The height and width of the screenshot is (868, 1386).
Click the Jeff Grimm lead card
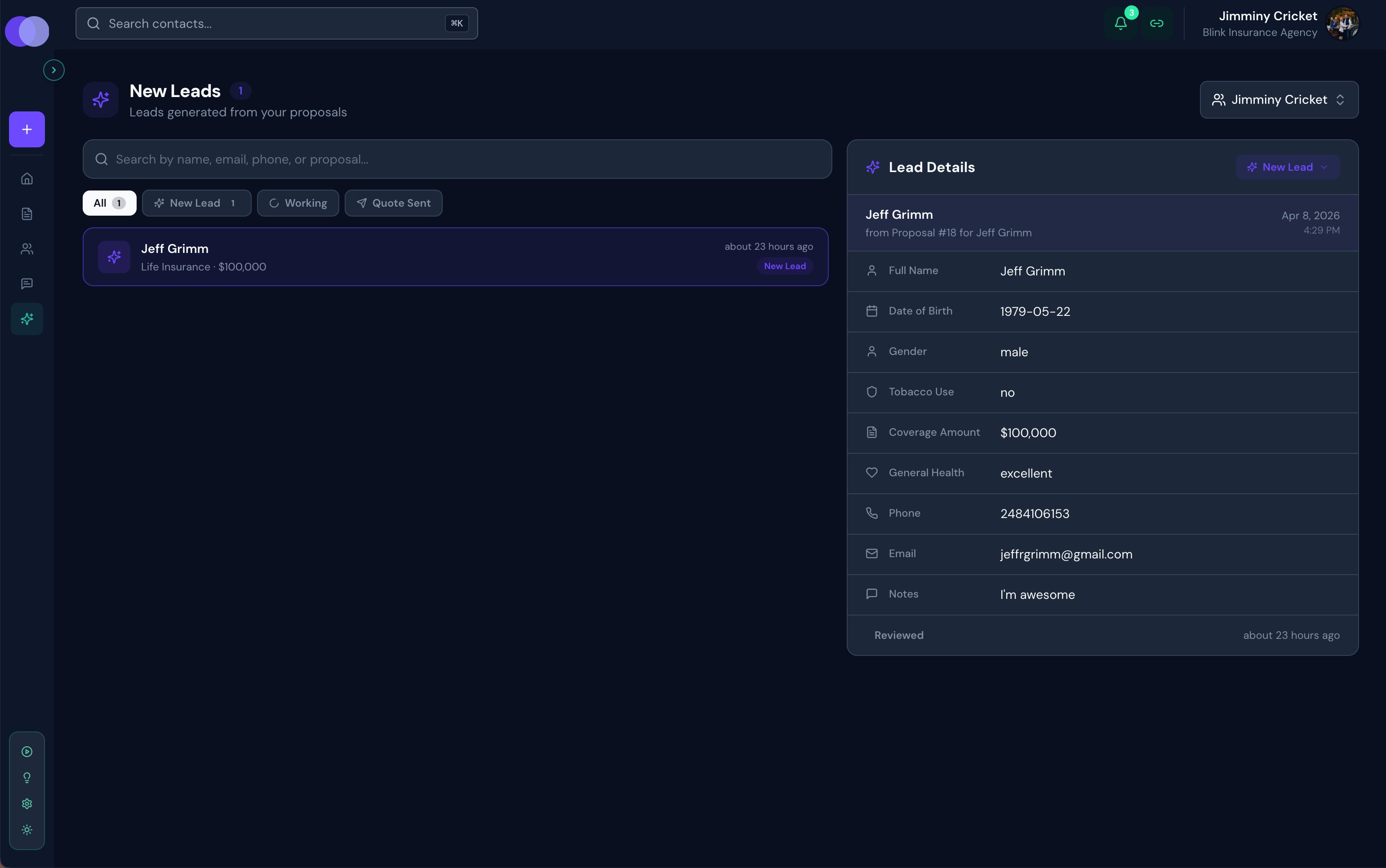(x=455, y=257)
